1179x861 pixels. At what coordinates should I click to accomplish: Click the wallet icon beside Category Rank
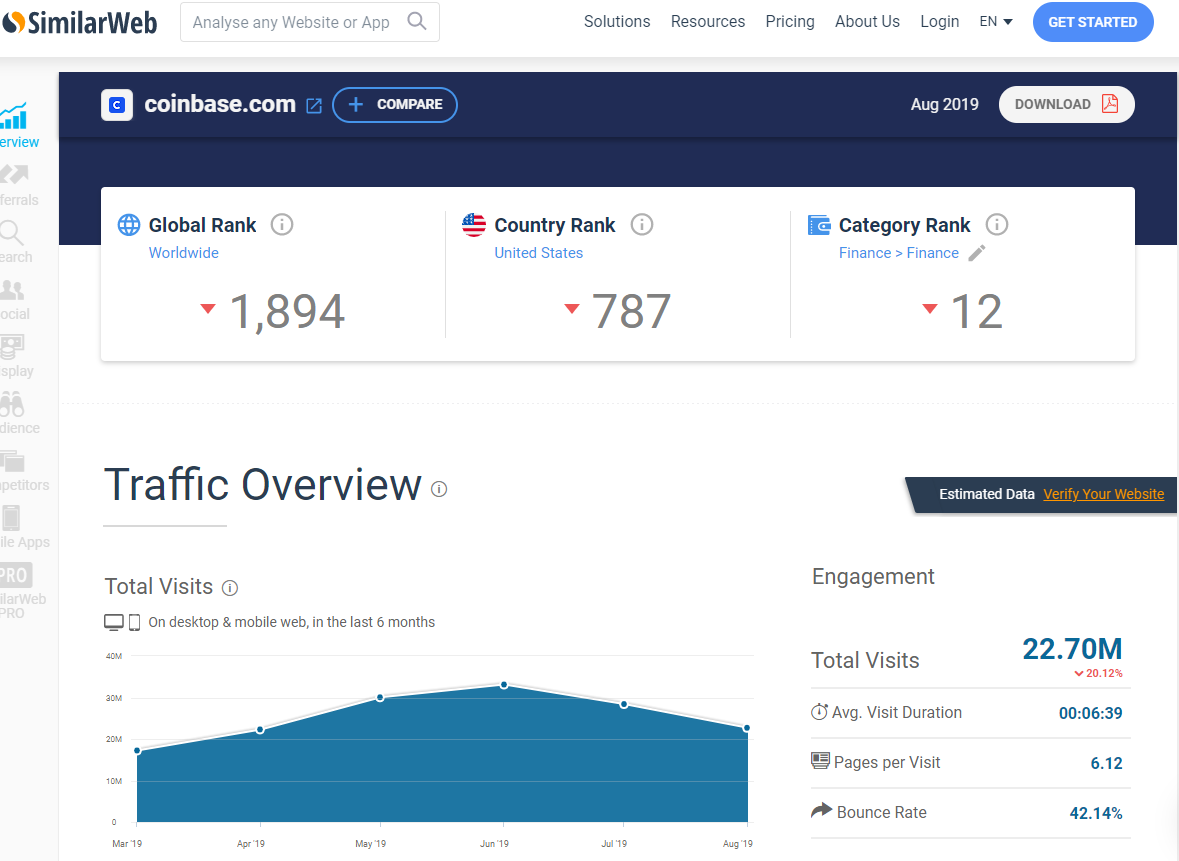[x=819, y=225]
